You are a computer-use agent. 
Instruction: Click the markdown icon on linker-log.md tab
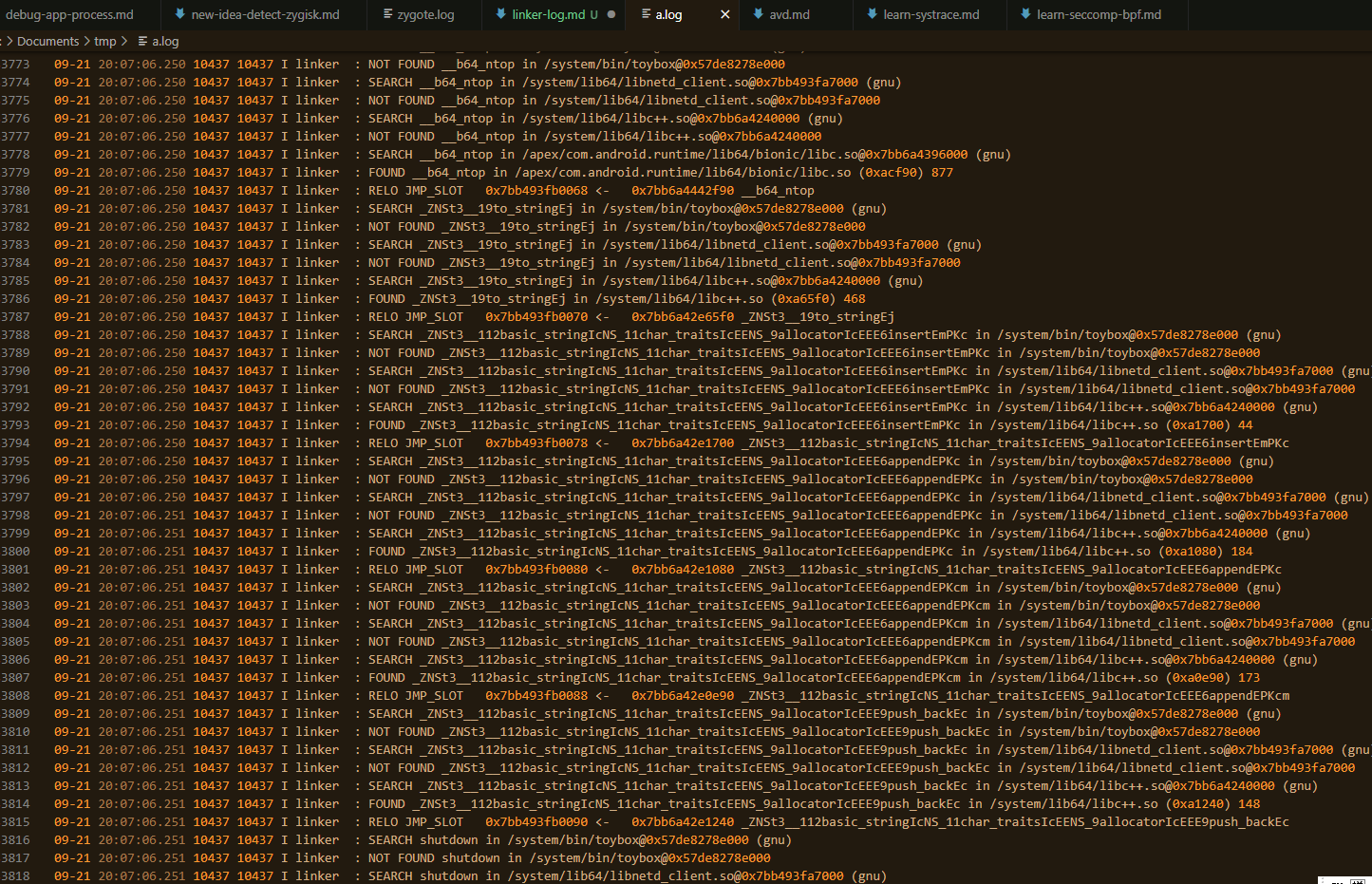point(501,14)
